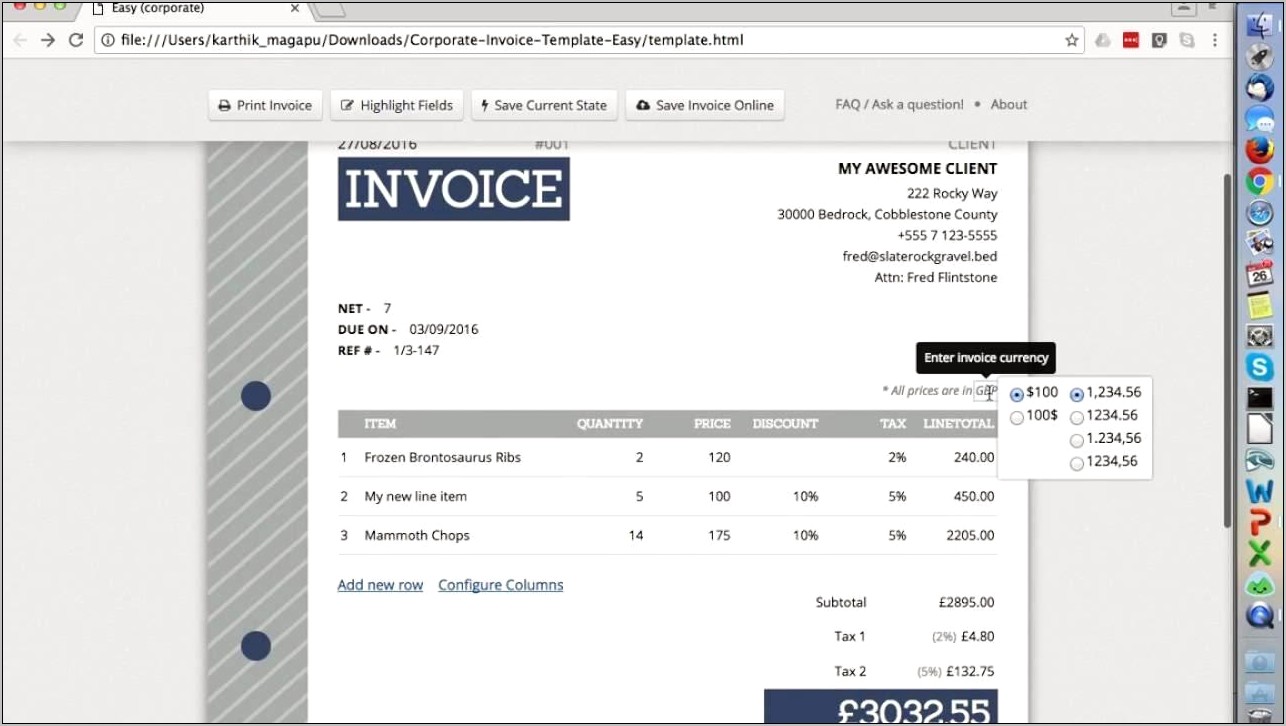1286x726 pixels.
Task: Click the invoice currency input field
Action: click(986, 391)
